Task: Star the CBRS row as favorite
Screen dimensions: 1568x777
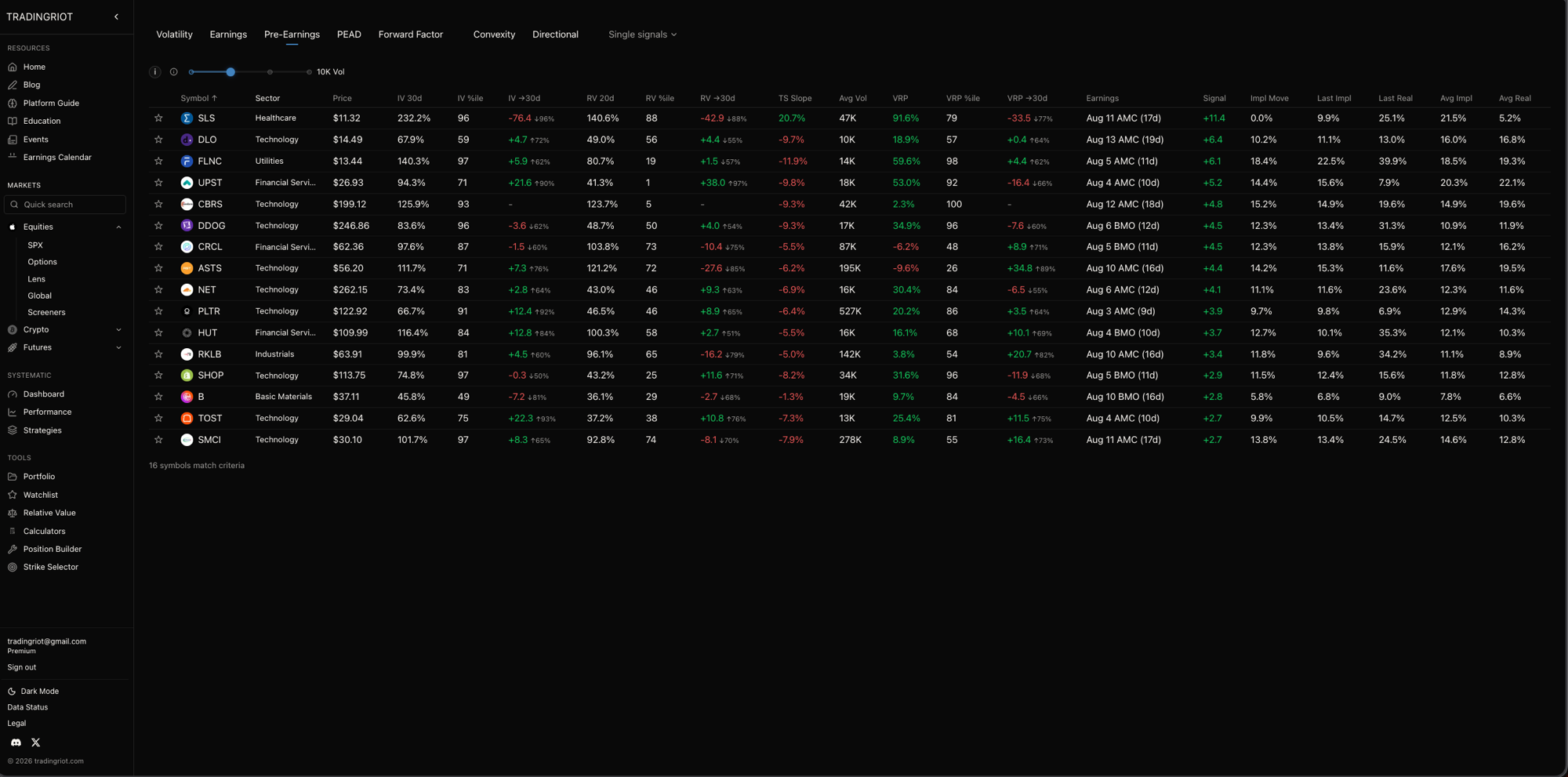Action: 158,204
